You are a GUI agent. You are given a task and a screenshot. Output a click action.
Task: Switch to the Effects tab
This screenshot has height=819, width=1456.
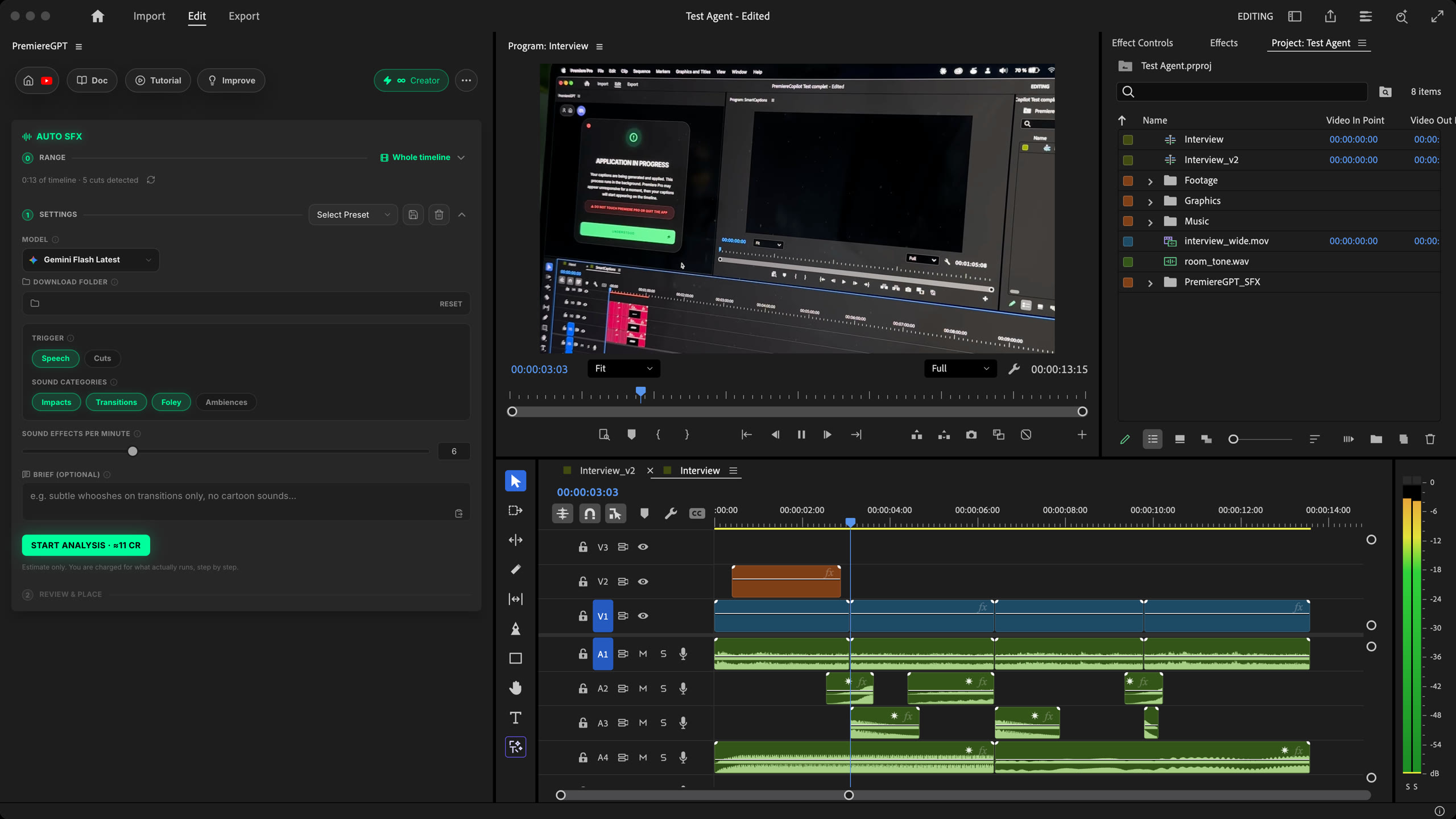[1223, 43]
